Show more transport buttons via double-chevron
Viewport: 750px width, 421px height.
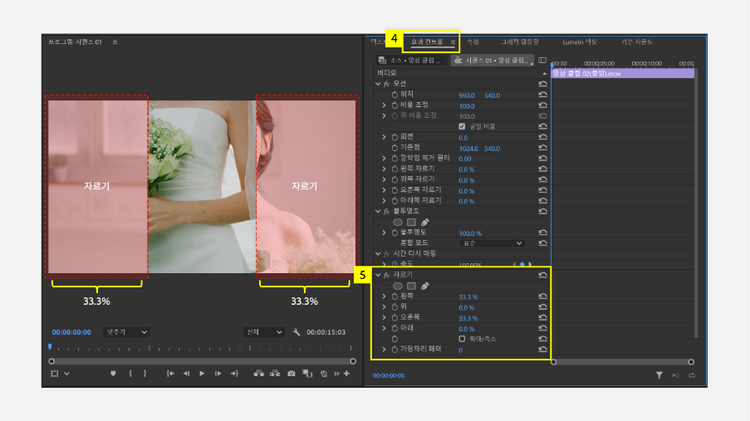coord(336,374)
